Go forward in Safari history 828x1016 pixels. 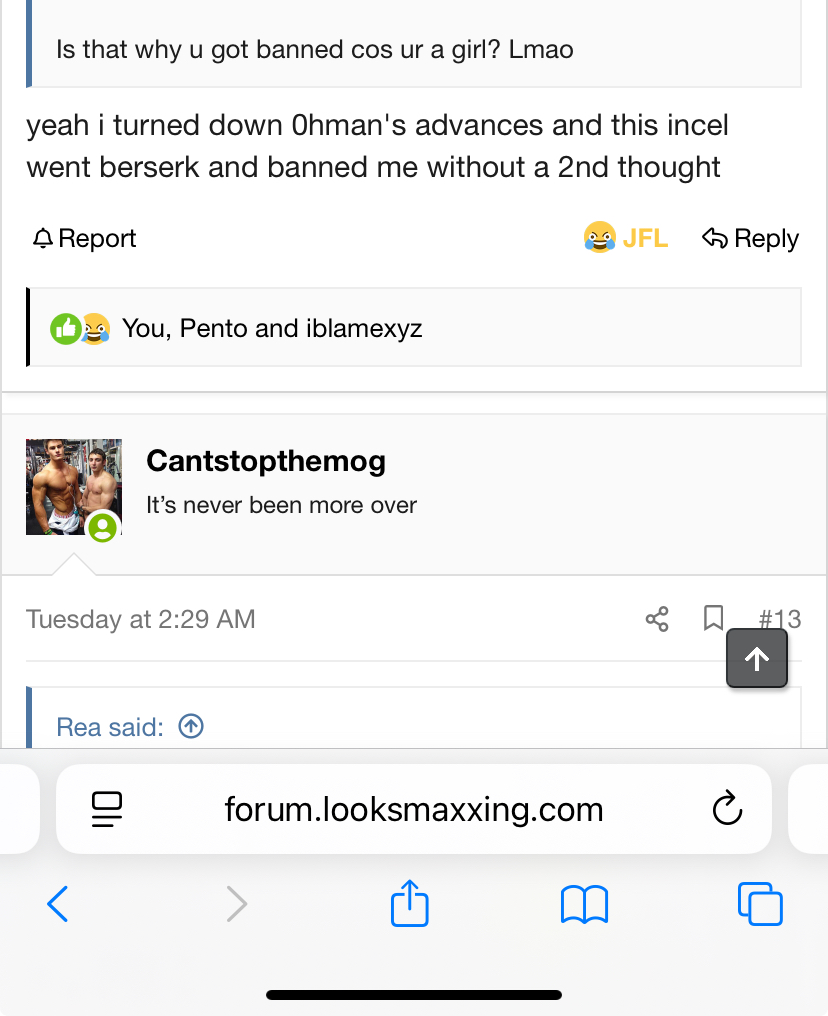click(236, 904)
